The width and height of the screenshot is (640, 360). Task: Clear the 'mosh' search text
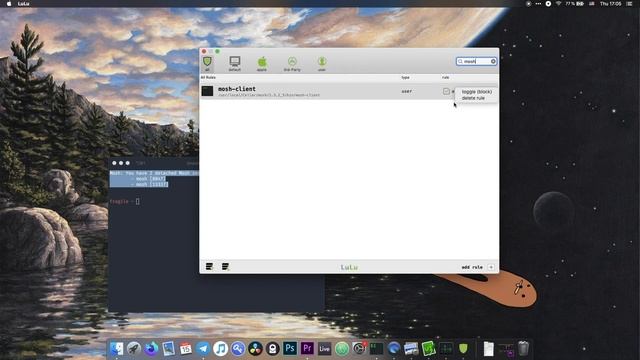[x=493, y=61]
